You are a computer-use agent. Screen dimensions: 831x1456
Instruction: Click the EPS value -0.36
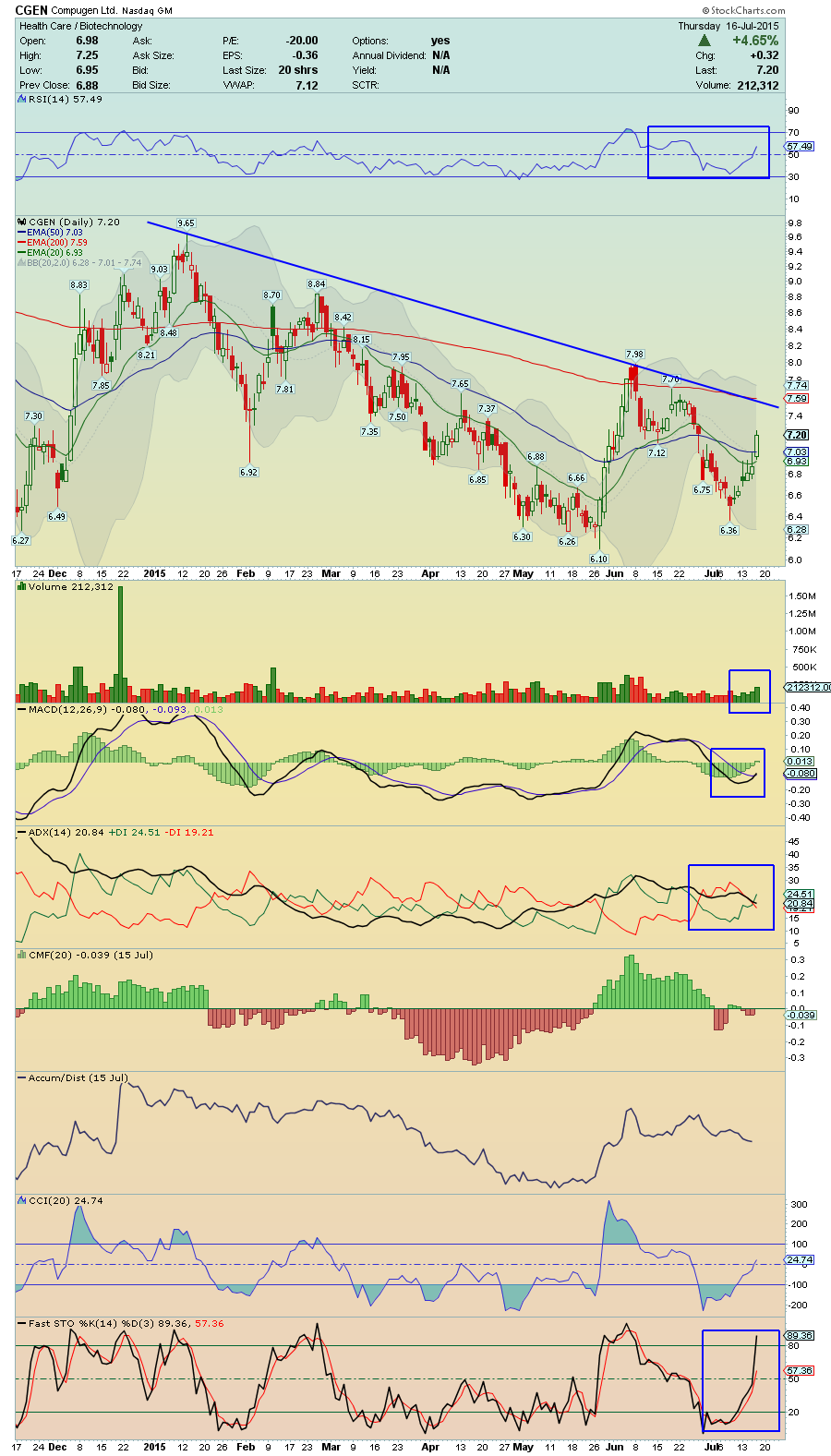click(305, 55)
